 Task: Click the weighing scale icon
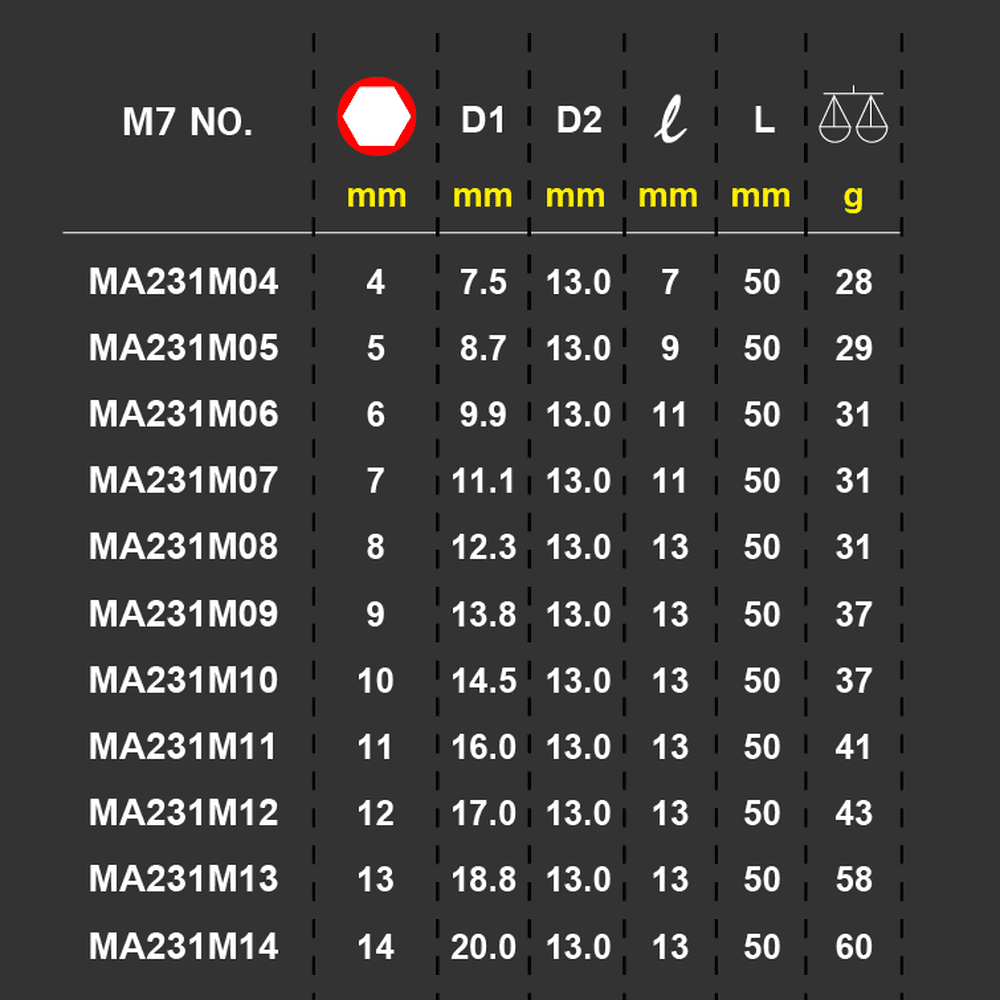tap(853, 115)
